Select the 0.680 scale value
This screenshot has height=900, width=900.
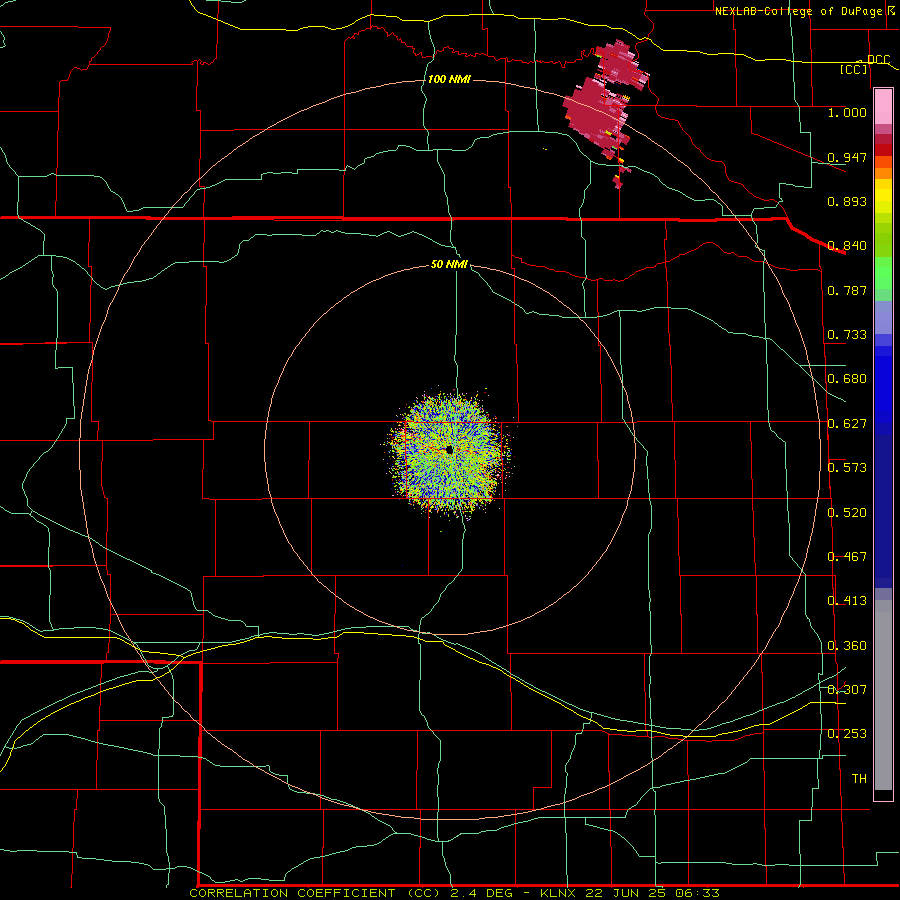[847, 379]
